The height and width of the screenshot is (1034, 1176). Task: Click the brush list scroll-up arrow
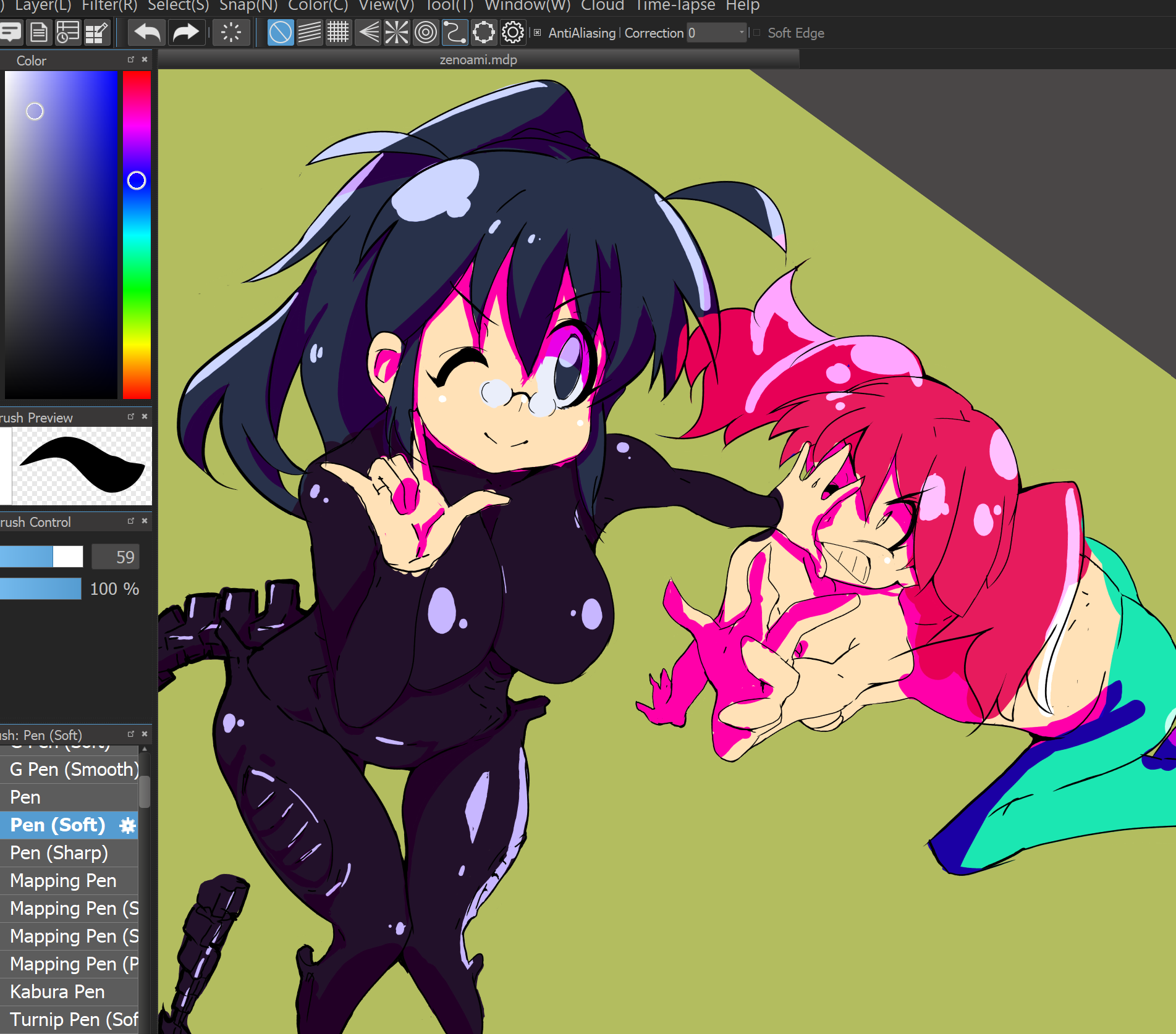[145, 749]
